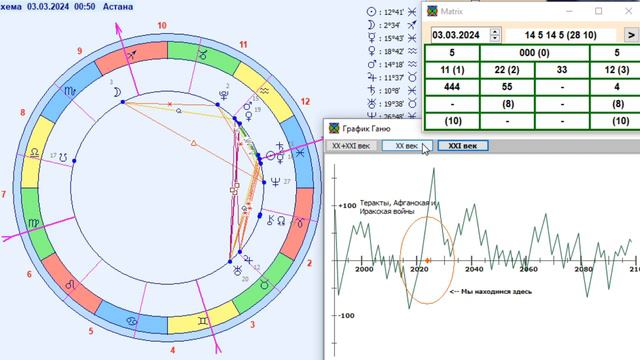Click the '+100' label on the graph axis
The height and width of the screenshot is (360, 640).
347,205
